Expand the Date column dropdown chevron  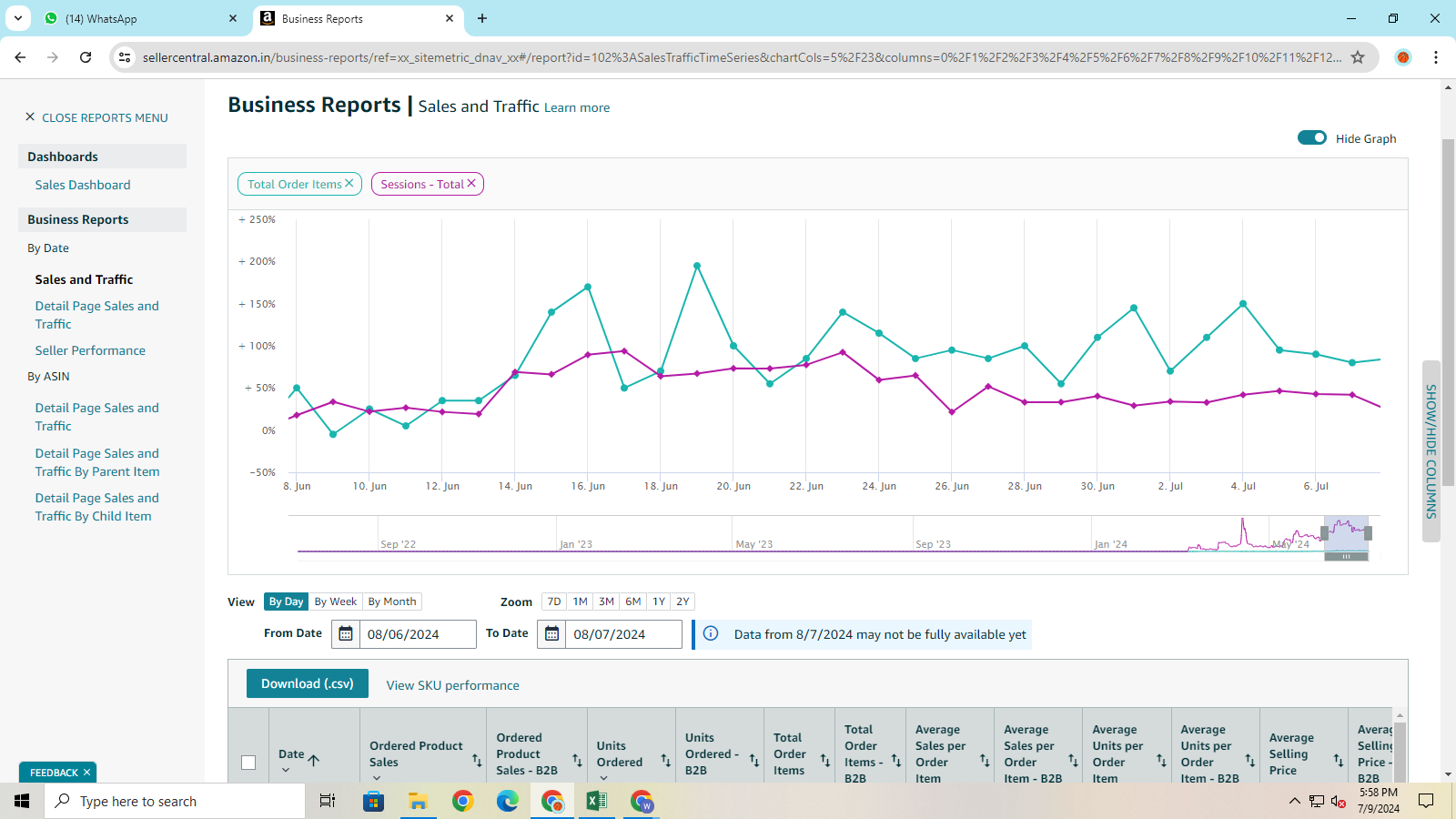pos(286,771)
